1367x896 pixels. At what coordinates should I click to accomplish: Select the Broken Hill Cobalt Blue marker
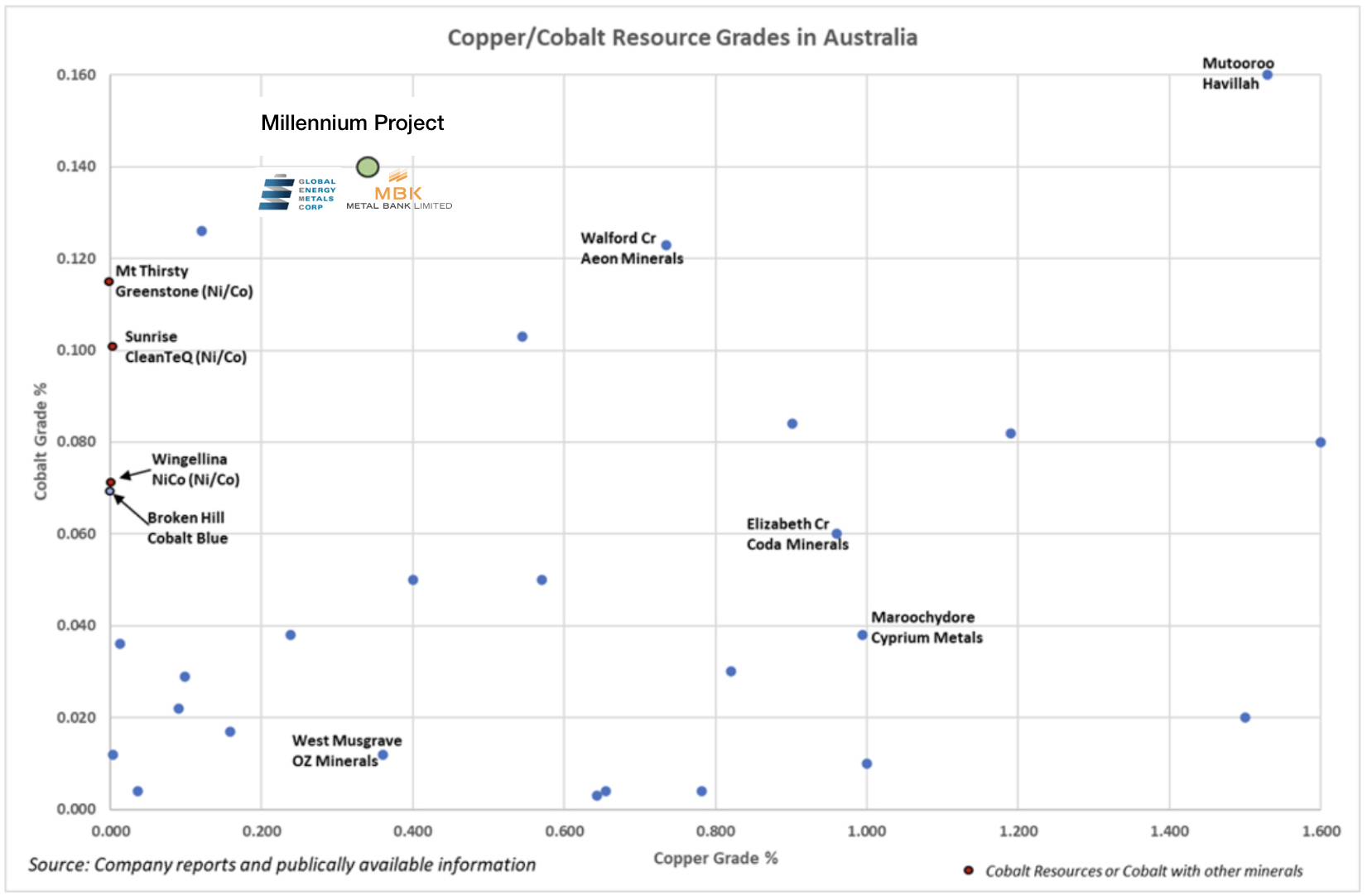pyautogui.click(x=110, y=492)
